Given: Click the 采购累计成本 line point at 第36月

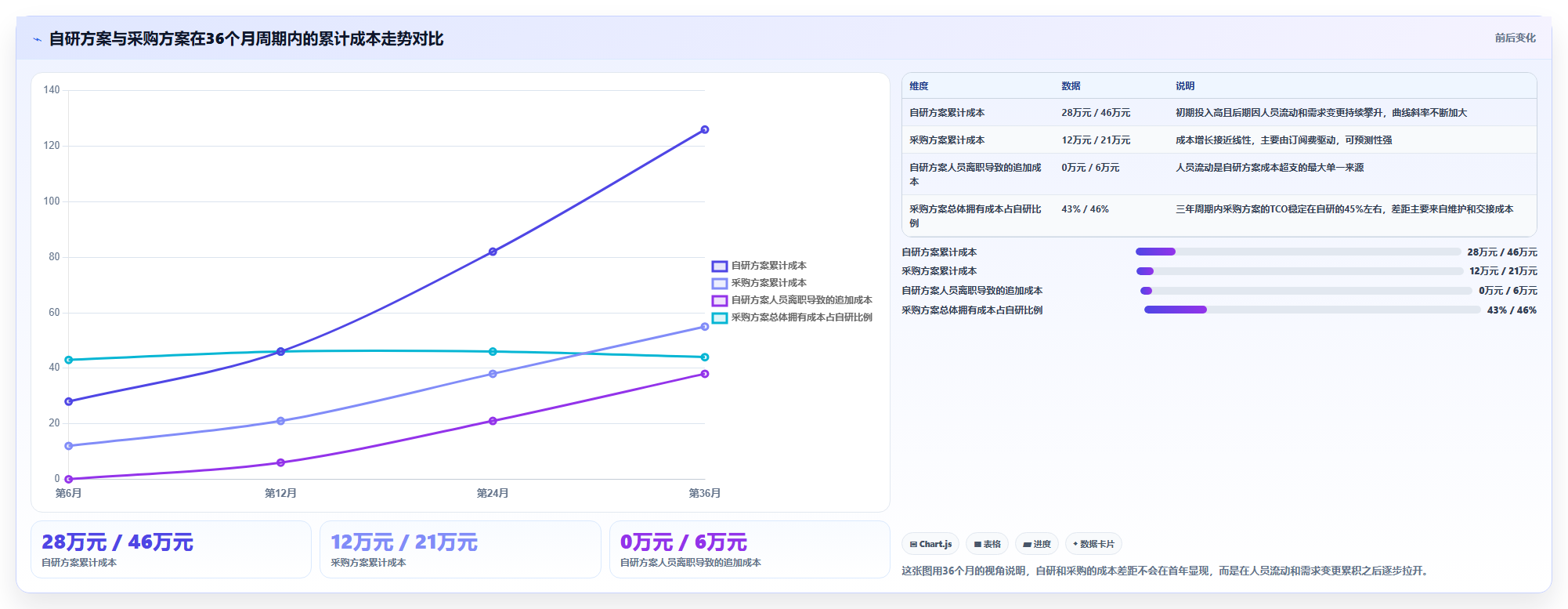Looking at the screenshot, I should (705, 327).
